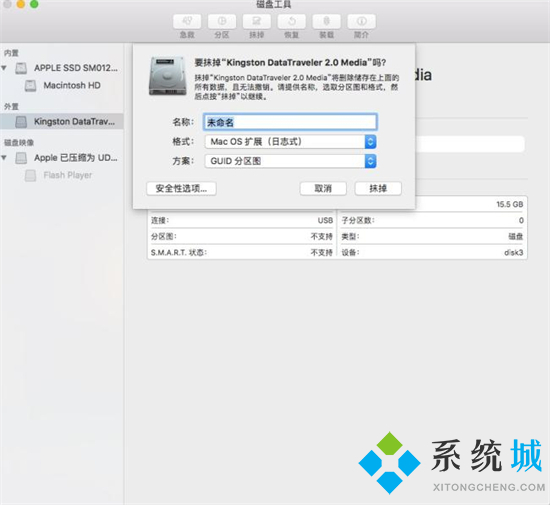Click the green zoom window button

(34, 4)
